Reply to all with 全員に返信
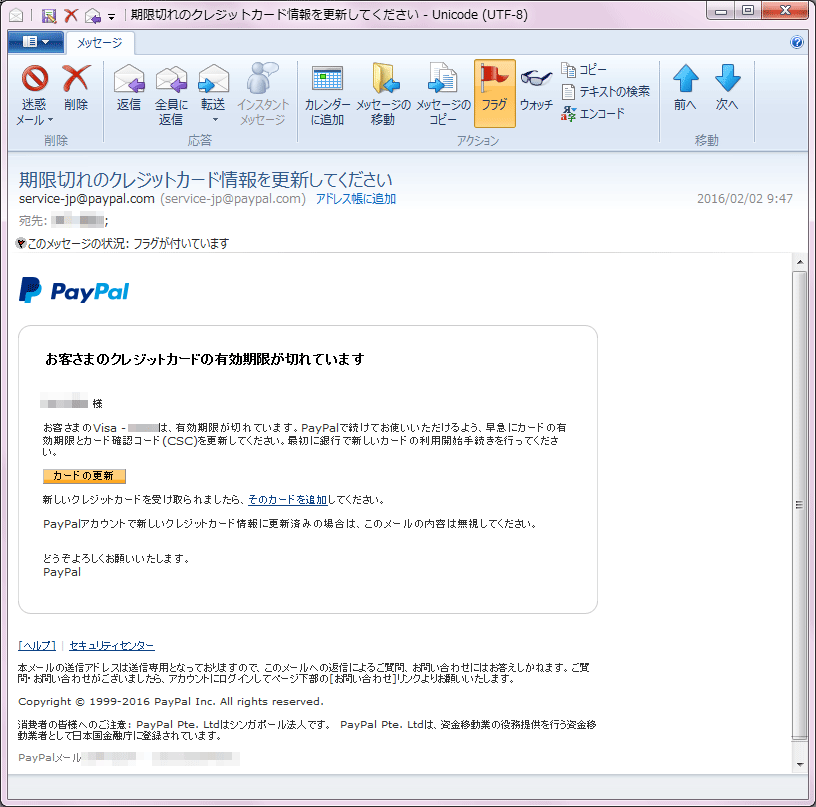 (x=171, y=95)
